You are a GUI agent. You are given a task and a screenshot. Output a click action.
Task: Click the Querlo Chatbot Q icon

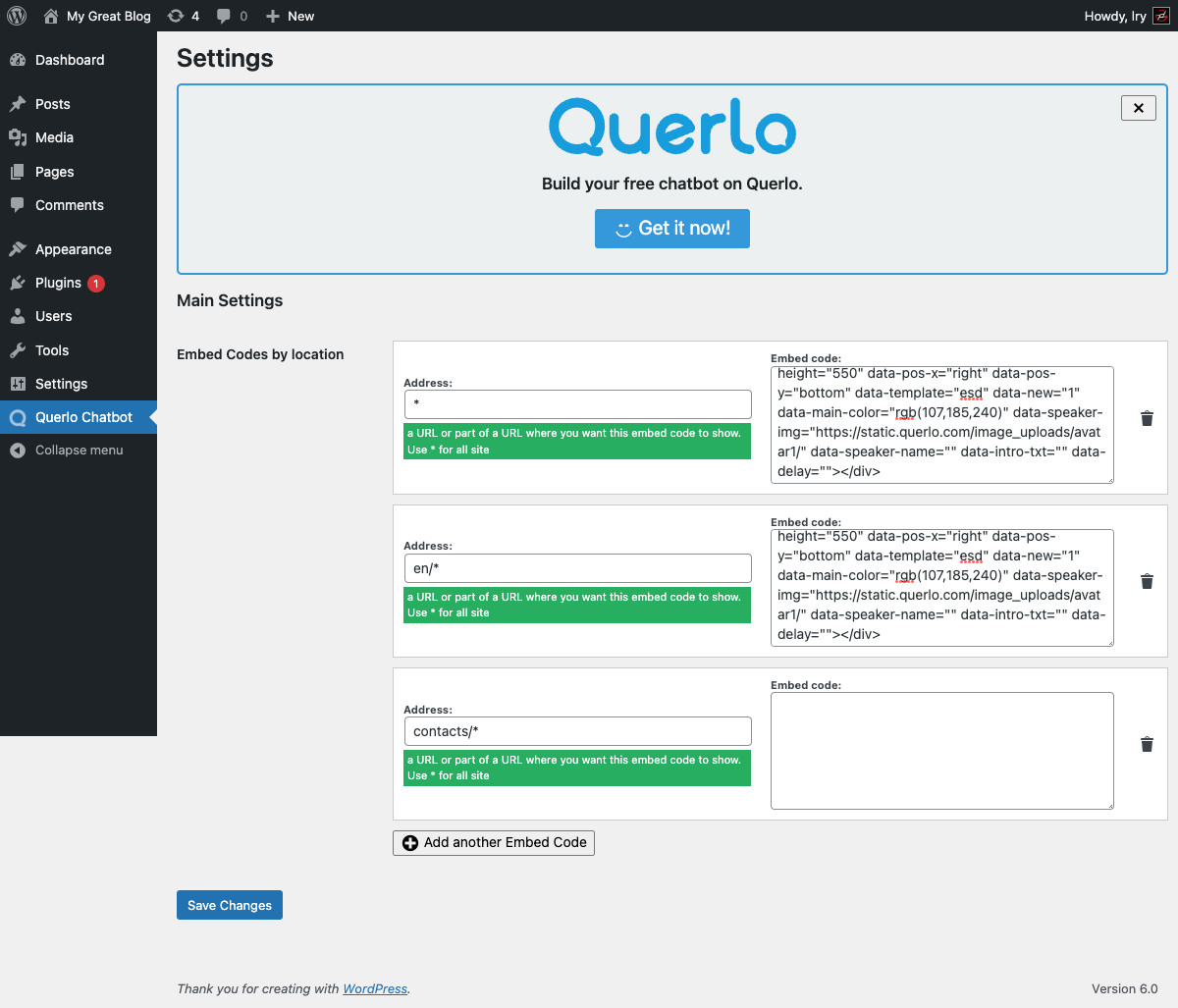[x=18, y=417]
